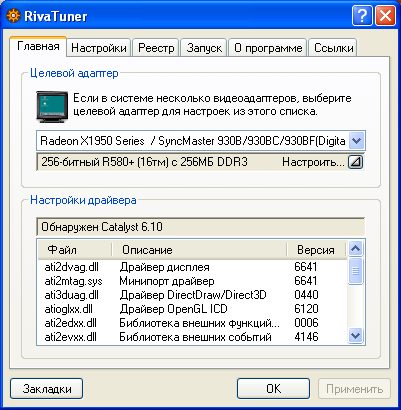The image size is (401, 410).
Task: Click the scroll down arrow in file list
Action: click(x=356, y=336)
